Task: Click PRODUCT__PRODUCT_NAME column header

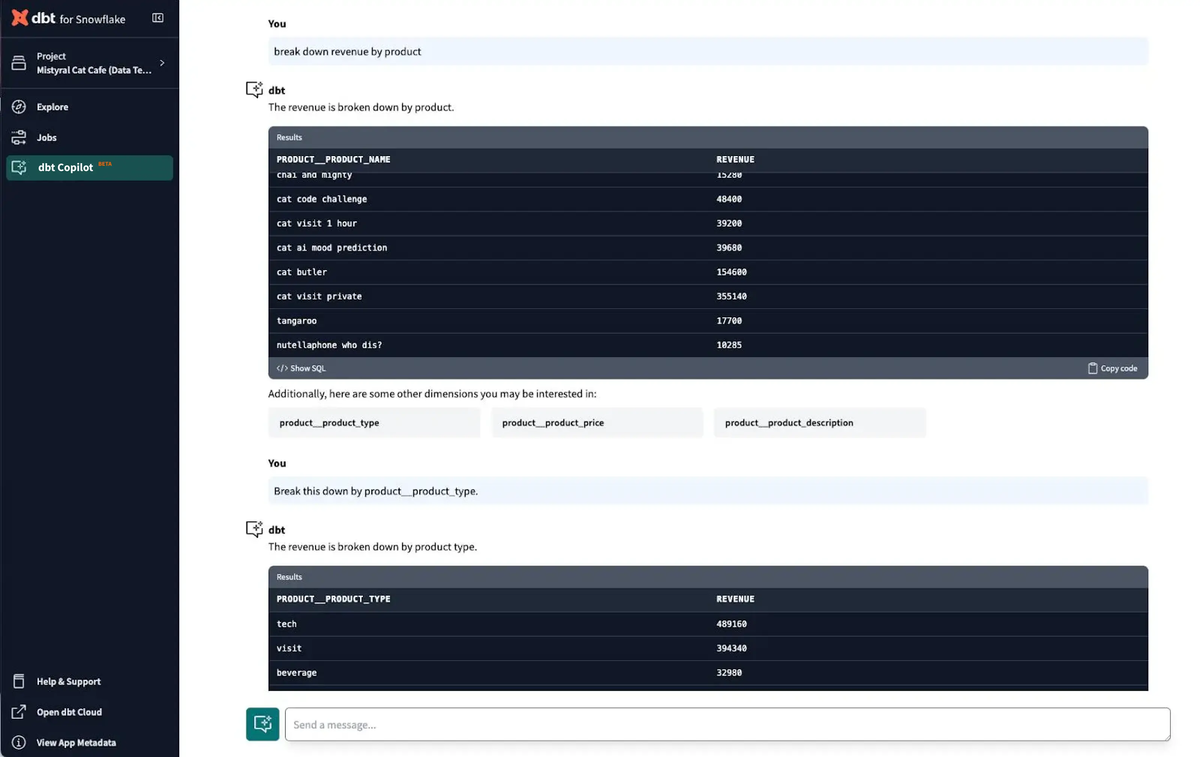Action: pyautogui.click(x=333, y=159)
